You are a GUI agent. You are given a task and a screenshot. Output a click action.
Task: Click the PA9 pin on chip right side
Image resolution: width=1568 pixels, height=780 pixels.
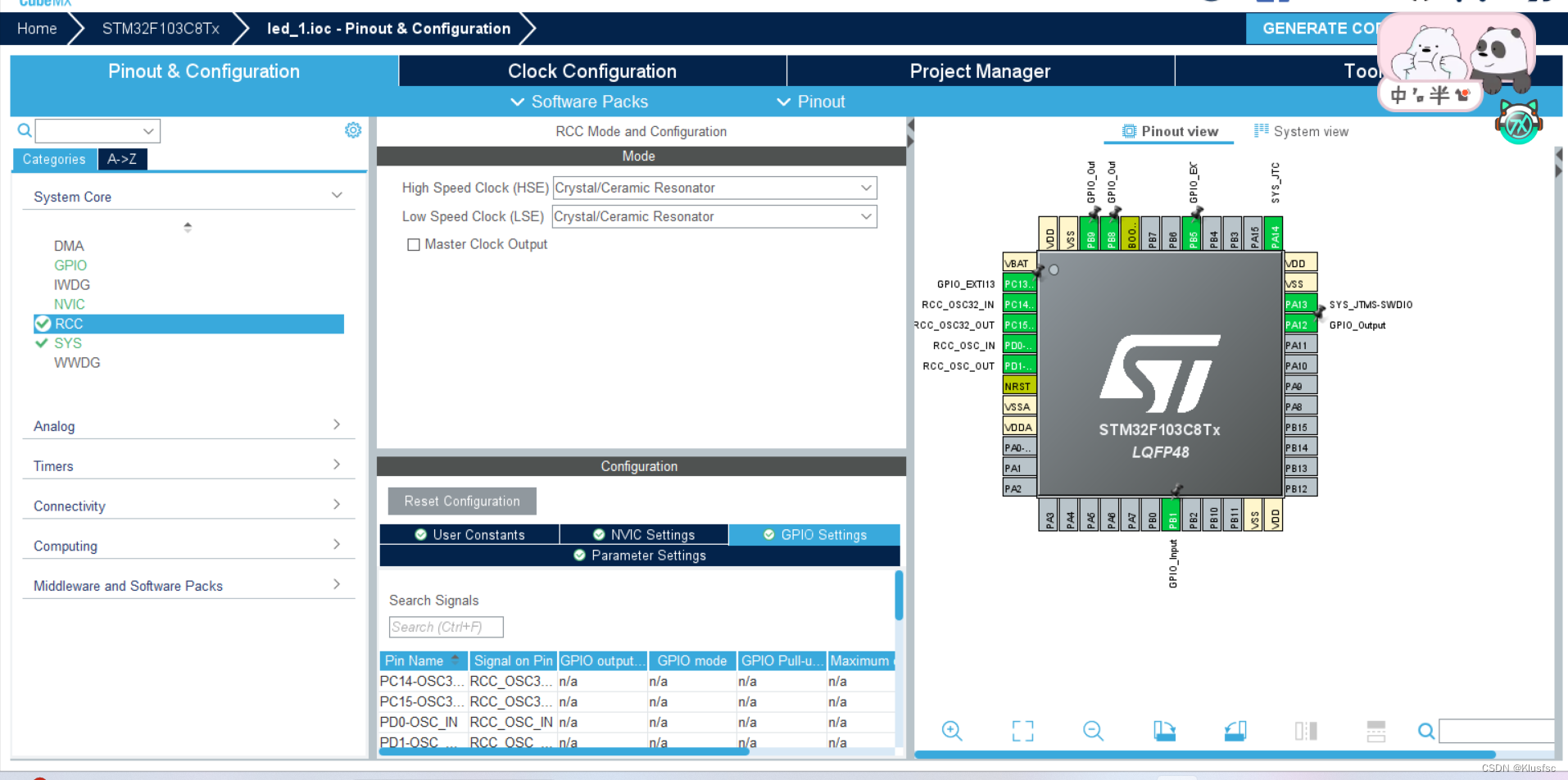1300,386
